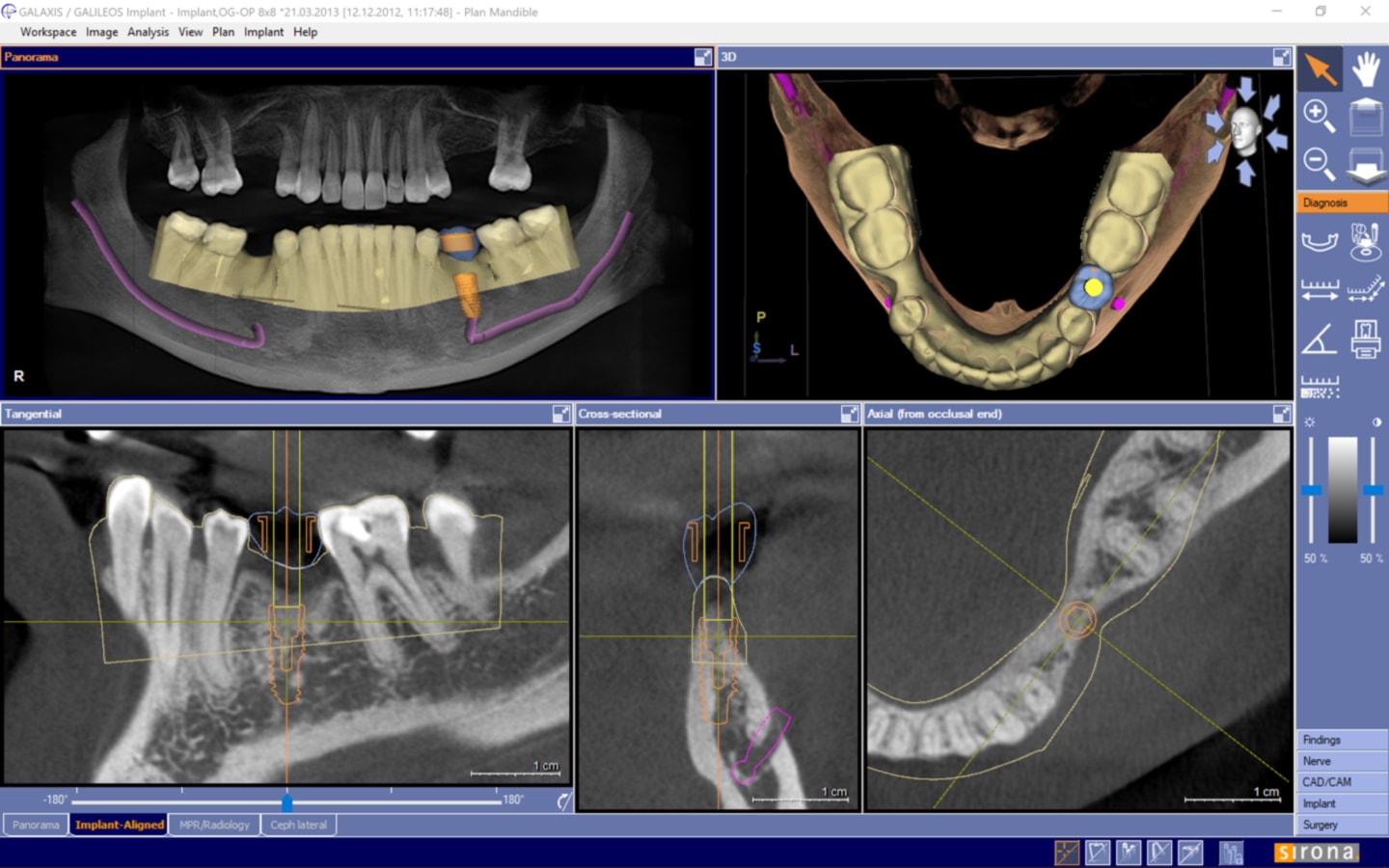Click the left arrow beside the 3D head
1389x868 pixels.
tap(1214, 121)
